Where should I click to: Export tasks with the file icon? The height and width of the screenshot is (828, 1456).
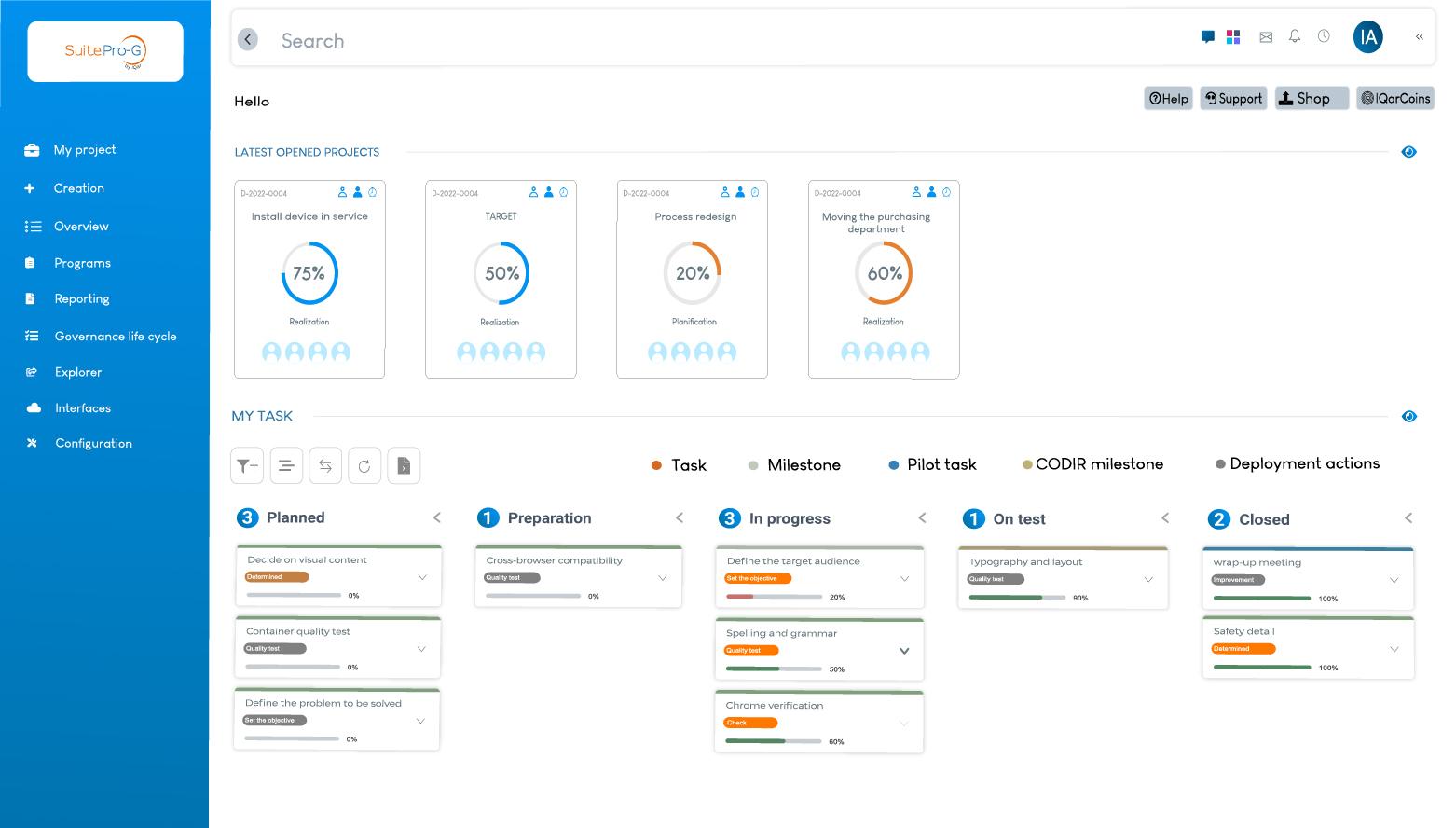[404, 465]
